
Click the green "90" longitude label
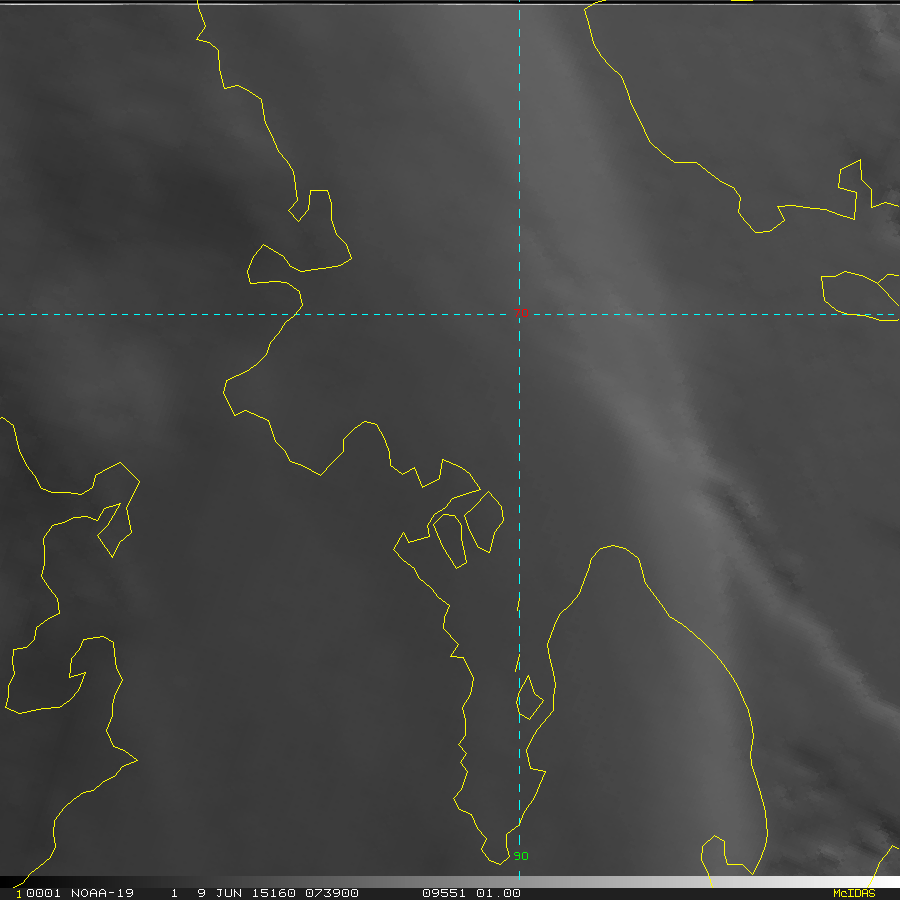coord(521,856)
